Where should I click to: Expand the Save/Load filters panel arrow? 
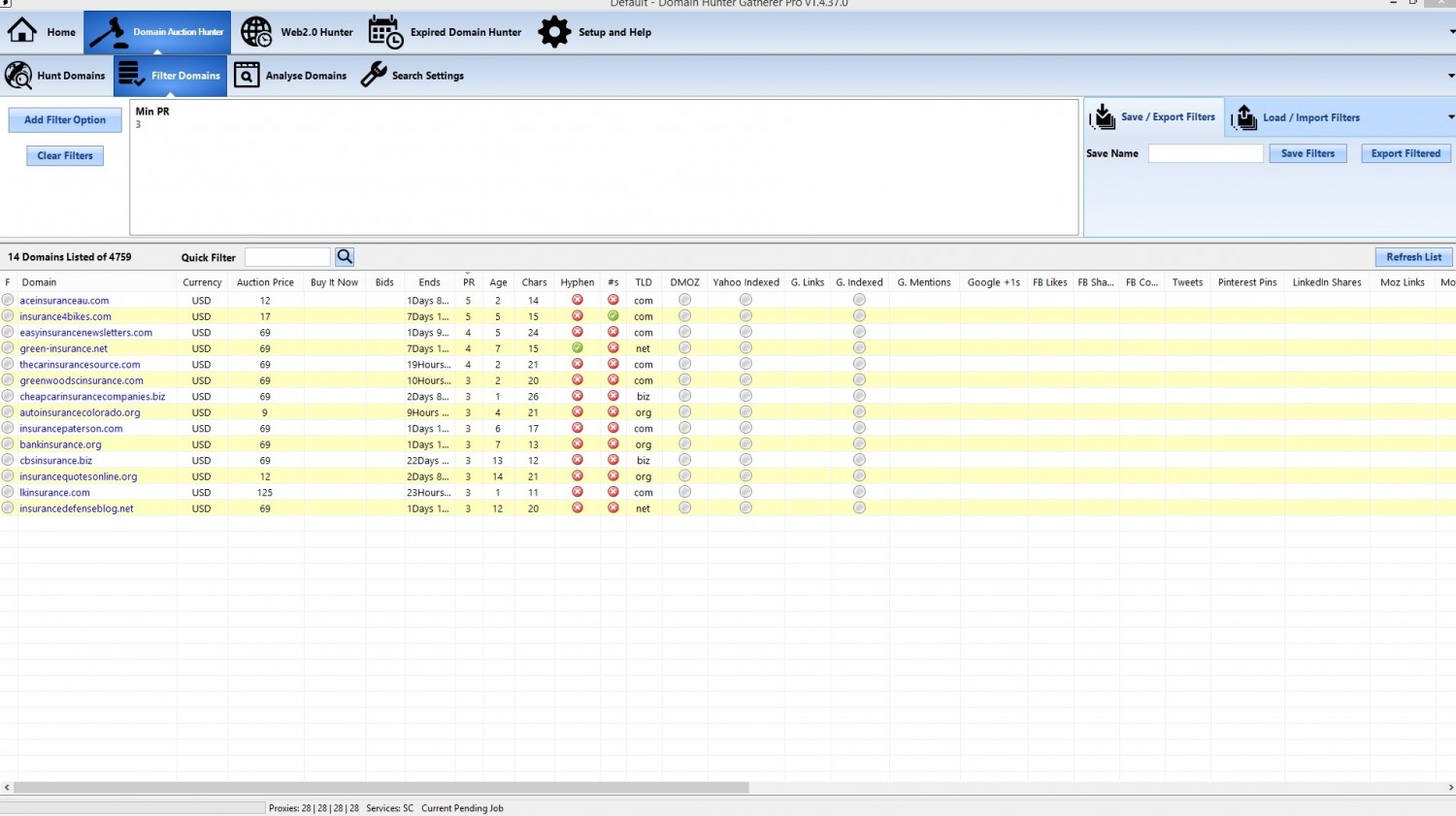pyautogui.click(x=1451, y=117)
